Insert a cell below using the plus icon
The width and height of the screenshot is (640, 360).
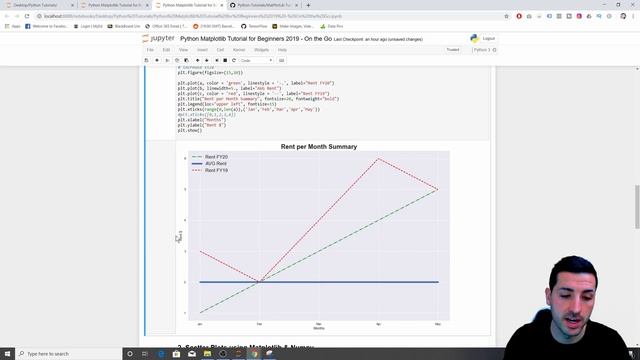(x=157, y=60)
